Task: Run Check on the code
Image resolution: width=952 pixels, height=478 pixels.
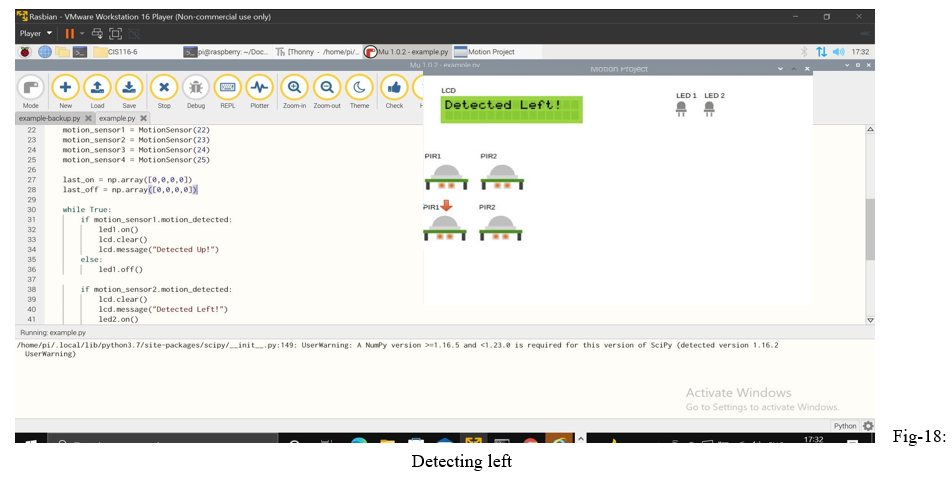Action: tap(394, 91)
